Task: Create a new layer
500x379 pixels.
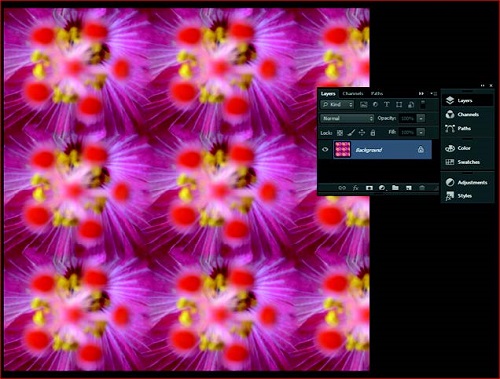Action: (x=409, y=188)
